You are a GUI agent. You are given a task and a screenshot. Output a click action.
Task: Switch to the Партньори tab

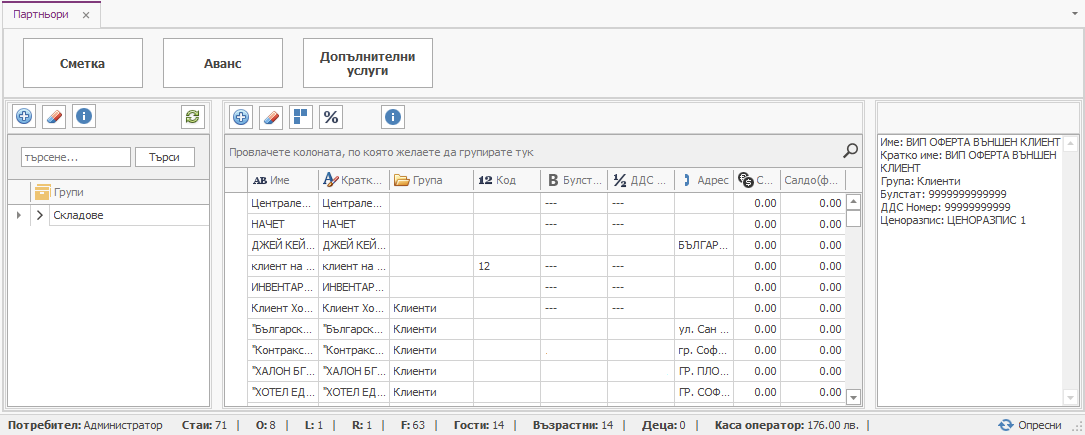point(42,16)
